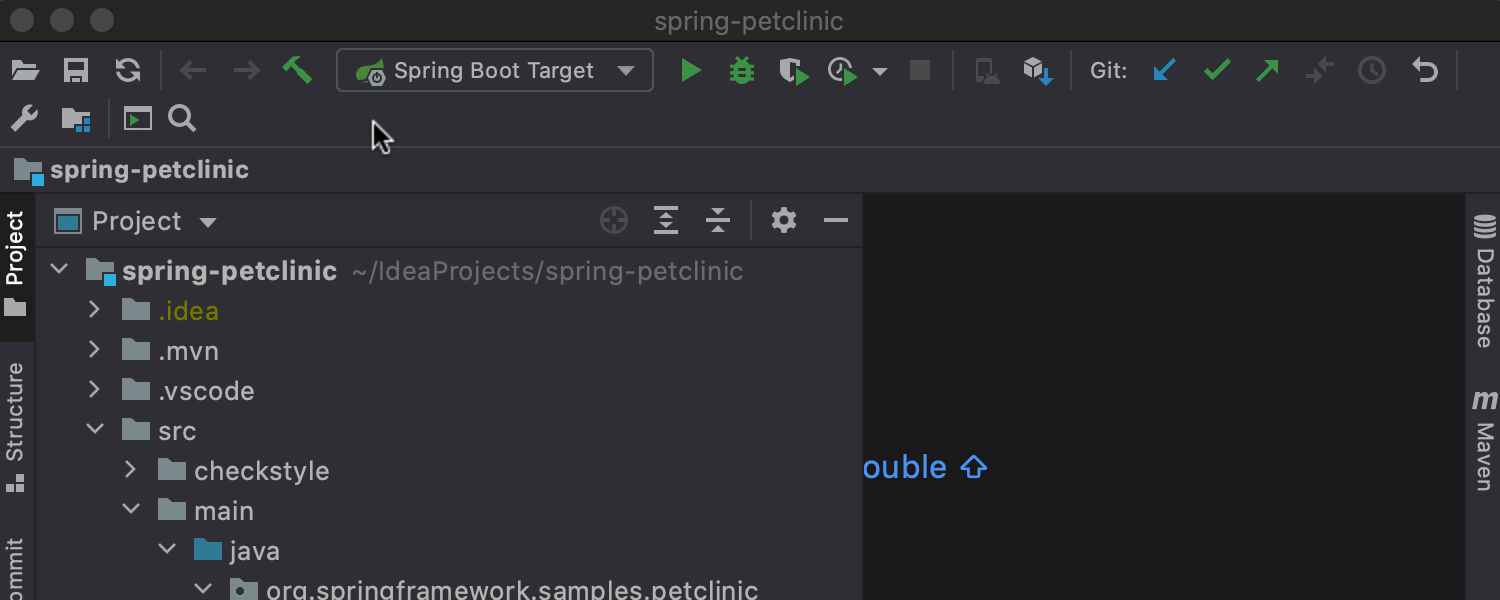Viewport: 1500px width, 600px height.
Task: Collapse the main folder chevron
Action: coord(131,509)
